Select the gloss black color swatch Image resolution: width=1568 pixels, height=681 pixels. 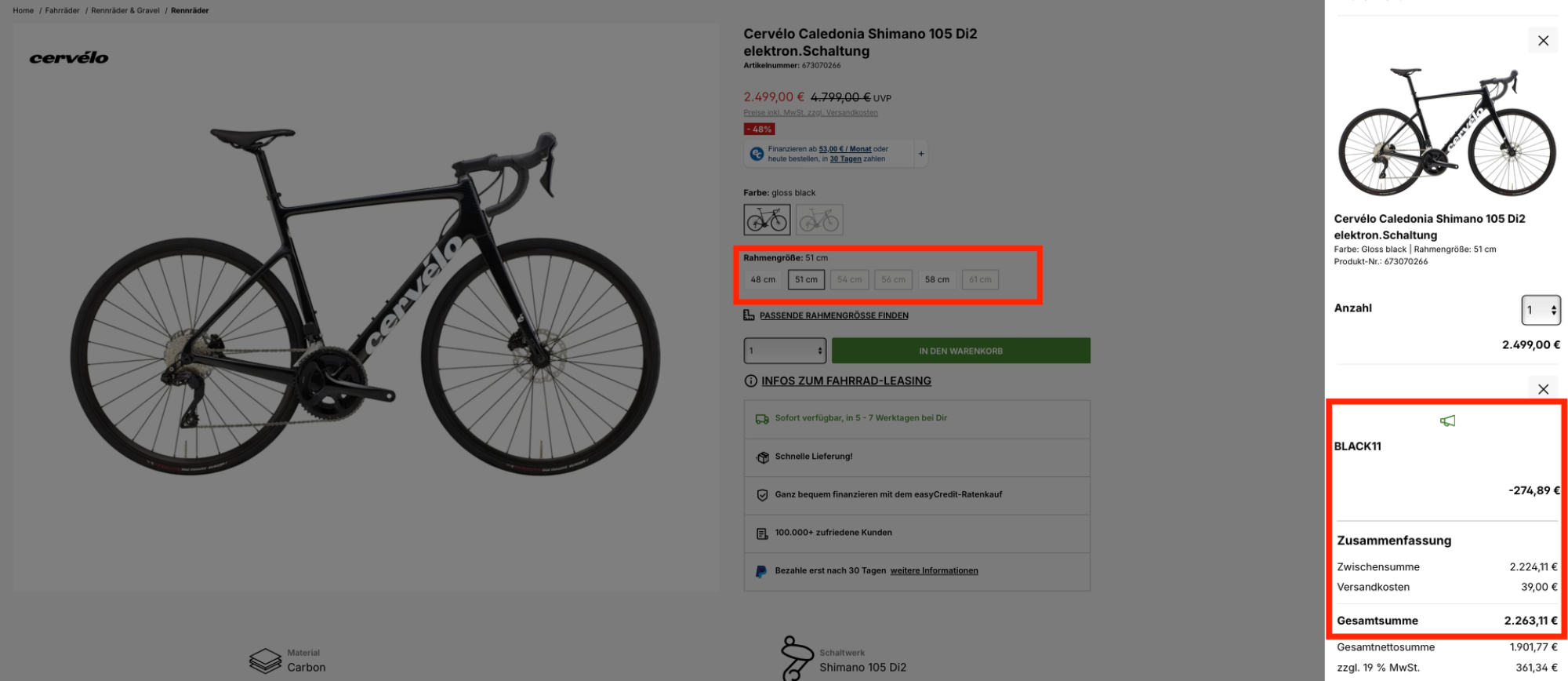click(x=767, y=220)
